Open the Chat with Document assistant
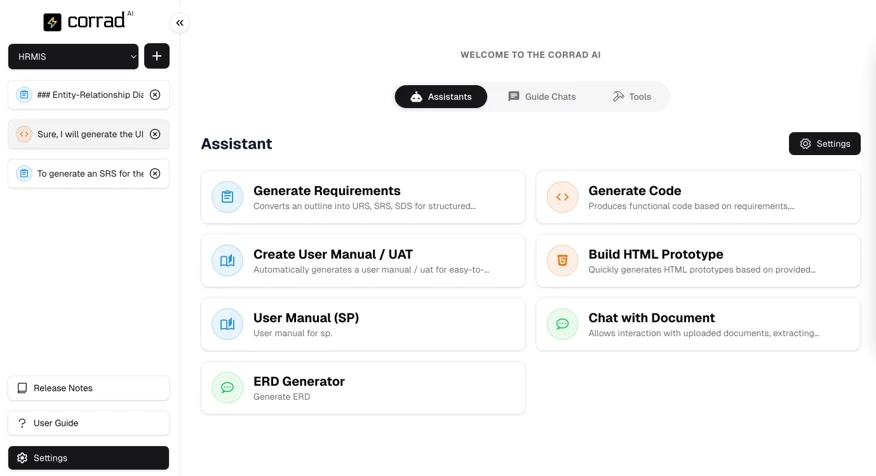The image size is (876, 476). coord(698,325)
